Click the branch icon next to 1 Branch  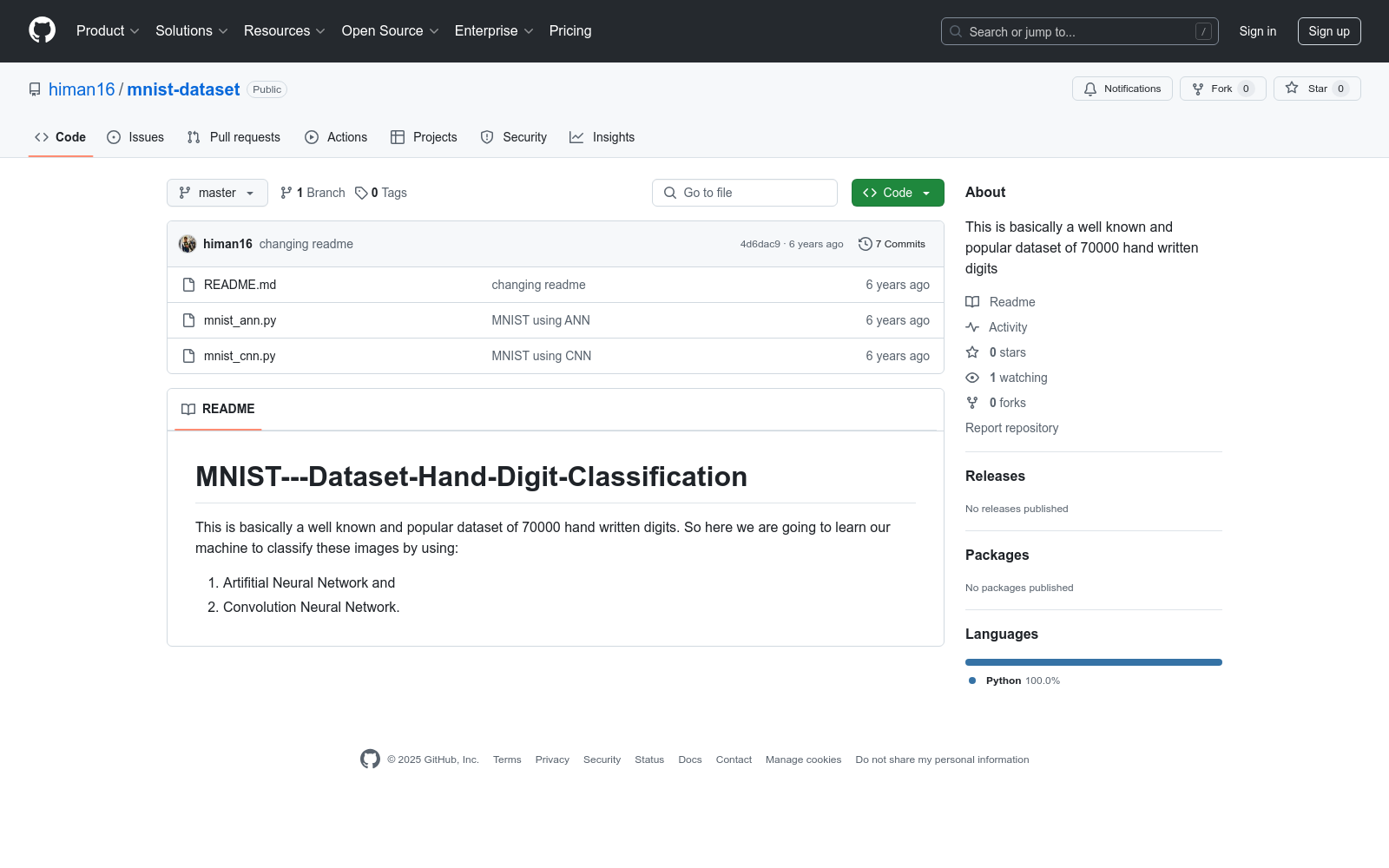(x=286, y=193)
